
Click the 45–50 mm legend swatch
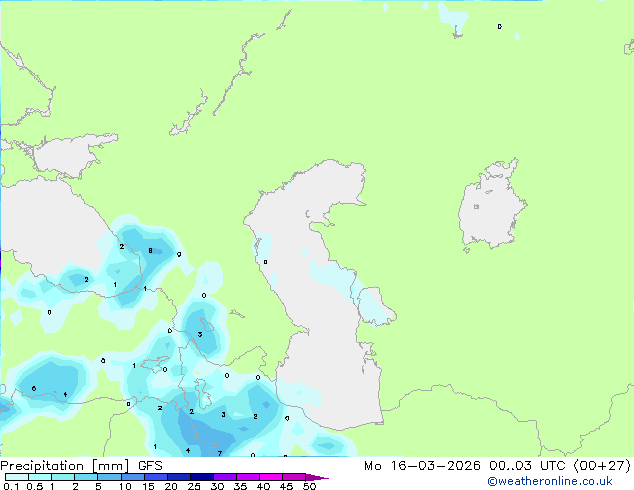pos(294,477)
